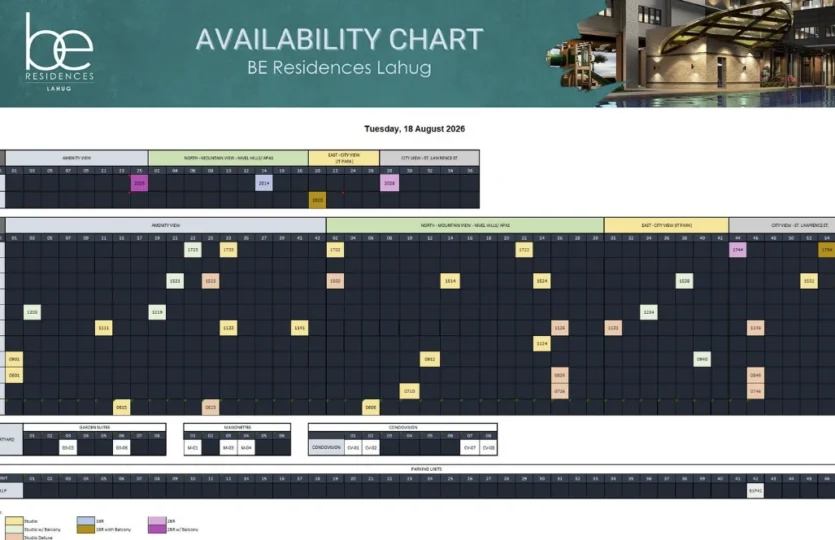Select available unit 0846
The height and width of the screenshot is (540, 835).
tap(756, 375)
